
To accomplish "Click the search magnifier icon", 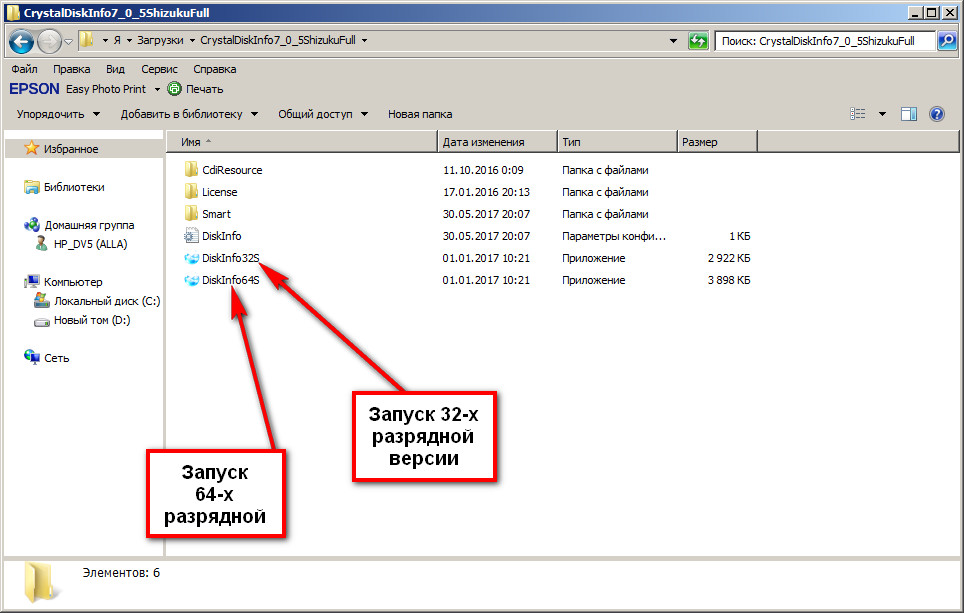I will click(x=947, y=41).
